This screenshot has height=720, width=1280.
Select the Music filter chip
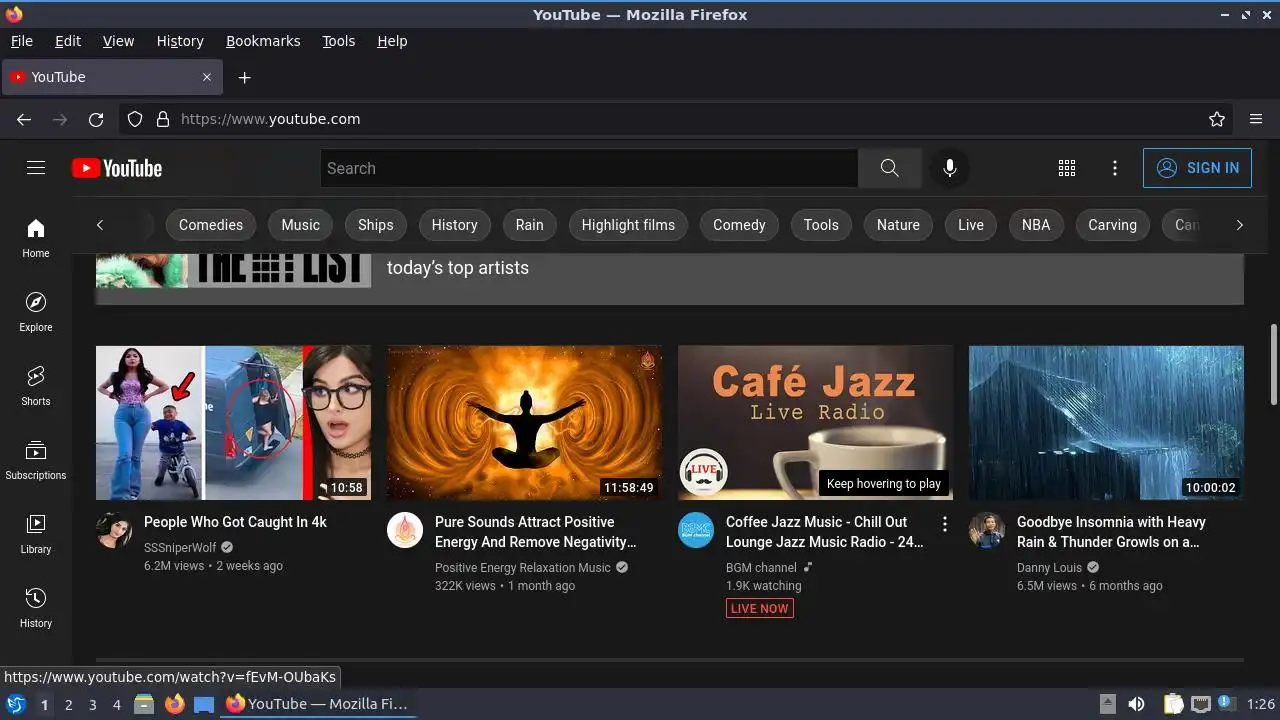(x=300, y=225)
